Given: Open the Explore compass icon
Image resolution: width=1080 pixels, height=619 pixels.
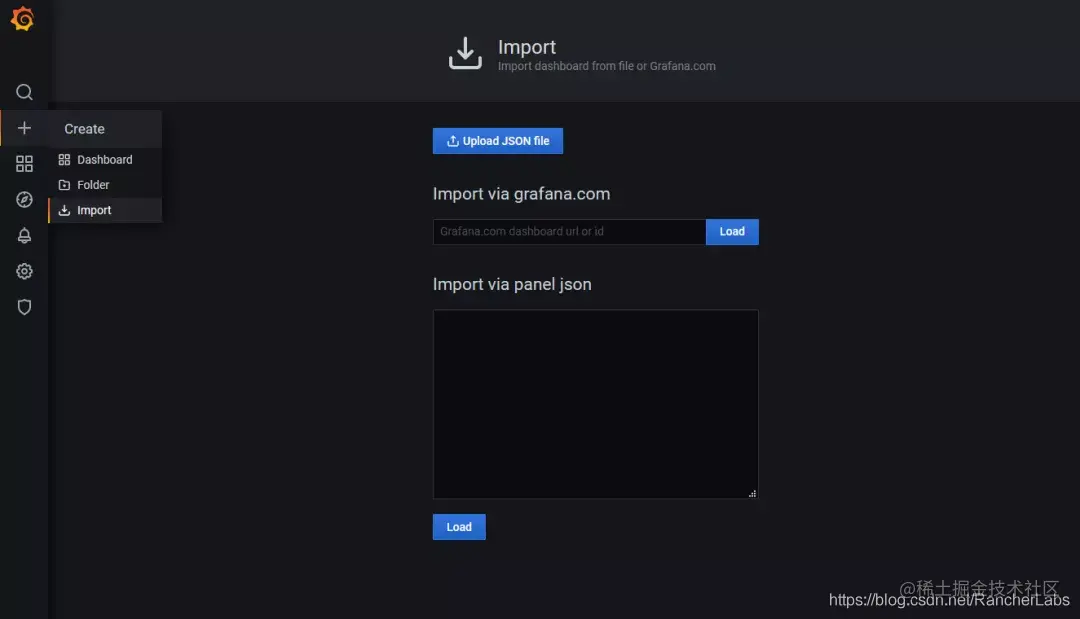Looking at the screenshot, I should coord(24,199).
